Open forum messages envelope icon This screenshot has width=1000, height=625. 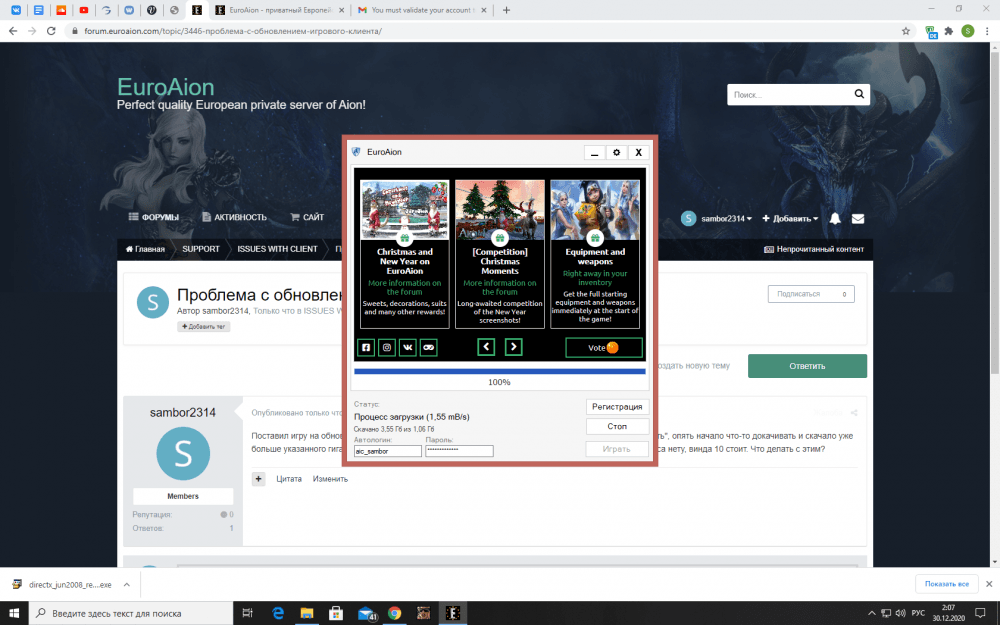(858, 218)
